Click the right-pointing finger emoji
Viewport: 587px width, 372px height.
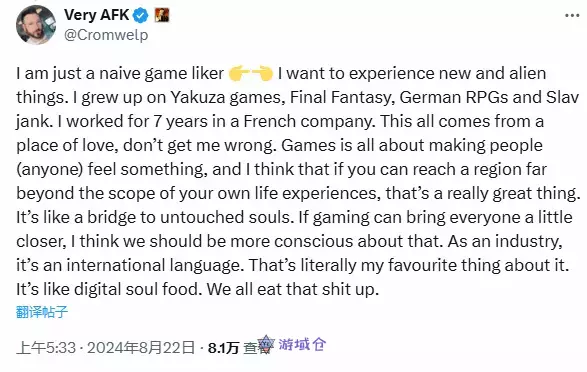[x=239, y=73]
